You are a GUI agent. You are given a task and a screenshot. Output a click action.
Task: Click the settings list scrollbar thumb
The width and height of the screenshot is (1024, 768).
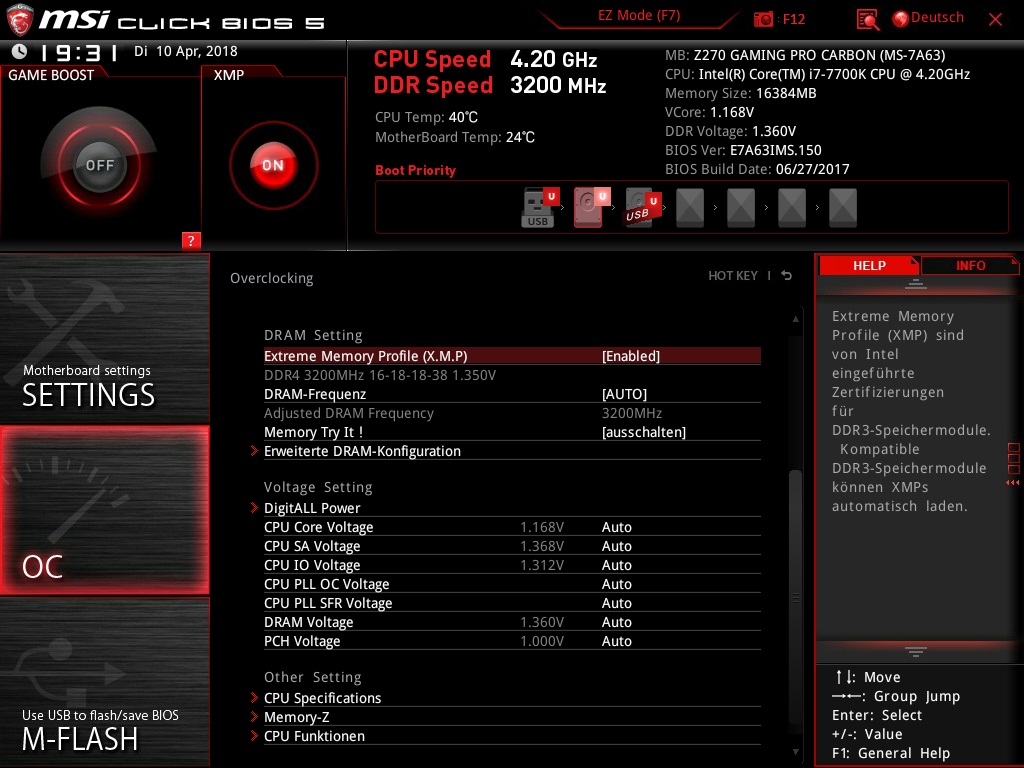[x=795, y=598]
